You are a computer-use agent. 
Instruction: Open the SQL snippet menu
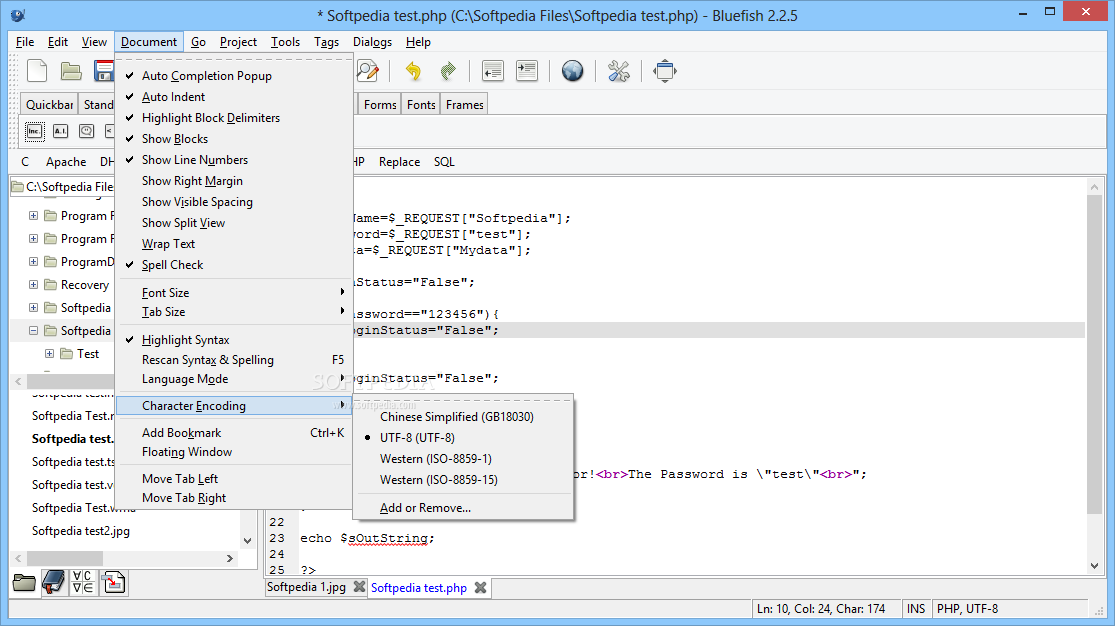444,162
